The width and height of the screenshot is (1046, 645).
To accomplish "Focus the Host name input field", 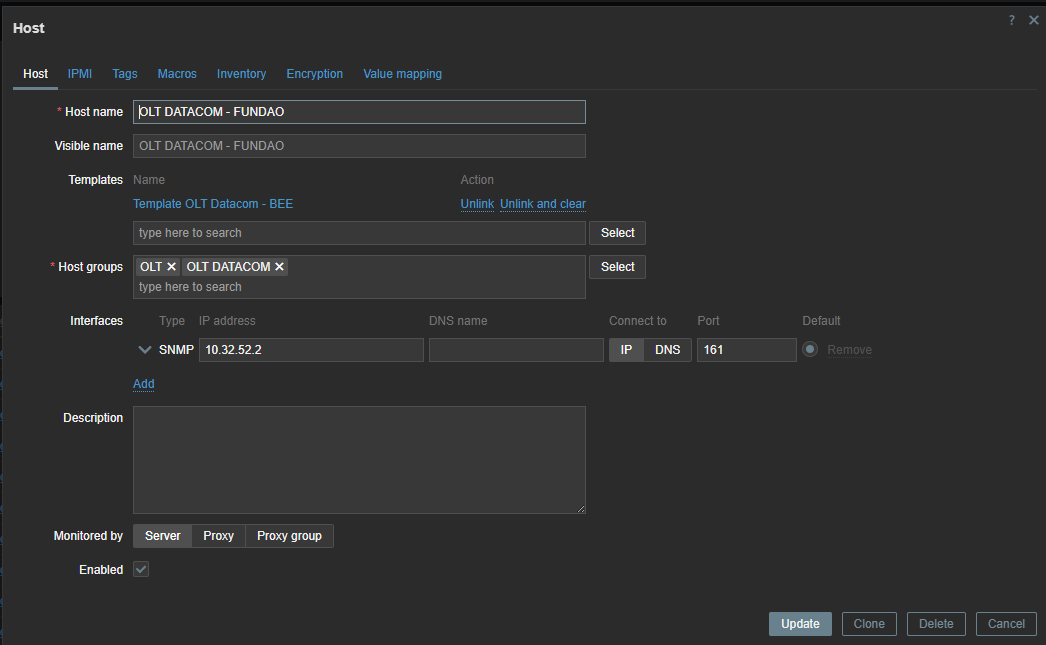I will 359,112.
